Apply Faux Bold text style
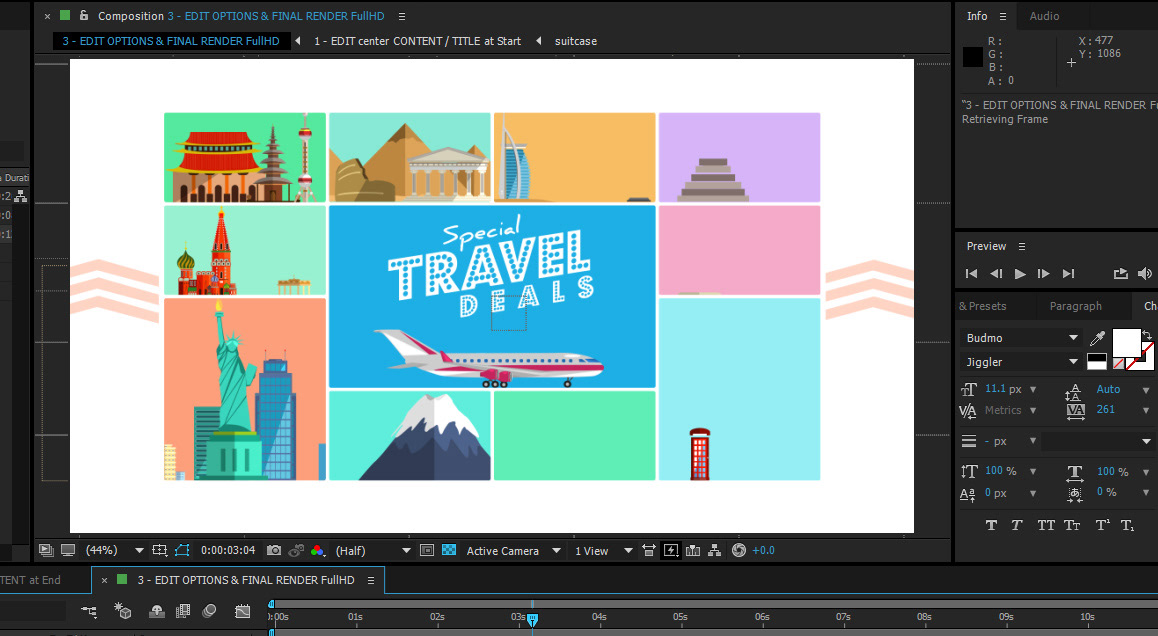 pyautogui.click(x=992, y=525)
